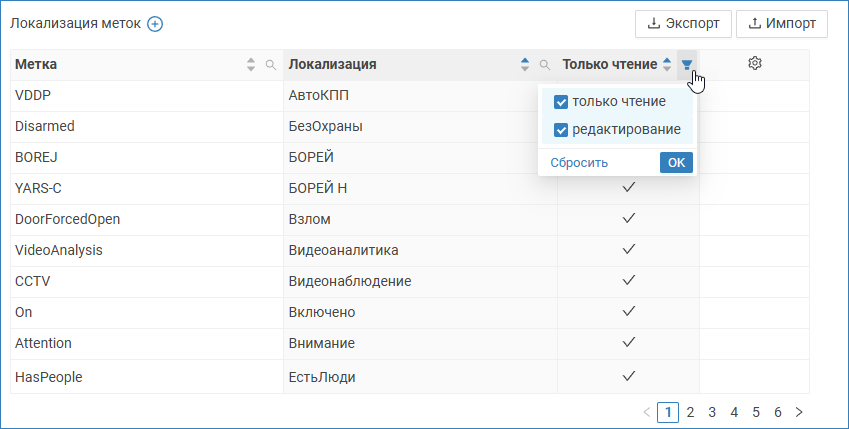Uncheck the редактирование checkbox
This screenshot has width=849, height=429.
click(x=561, y=130)
